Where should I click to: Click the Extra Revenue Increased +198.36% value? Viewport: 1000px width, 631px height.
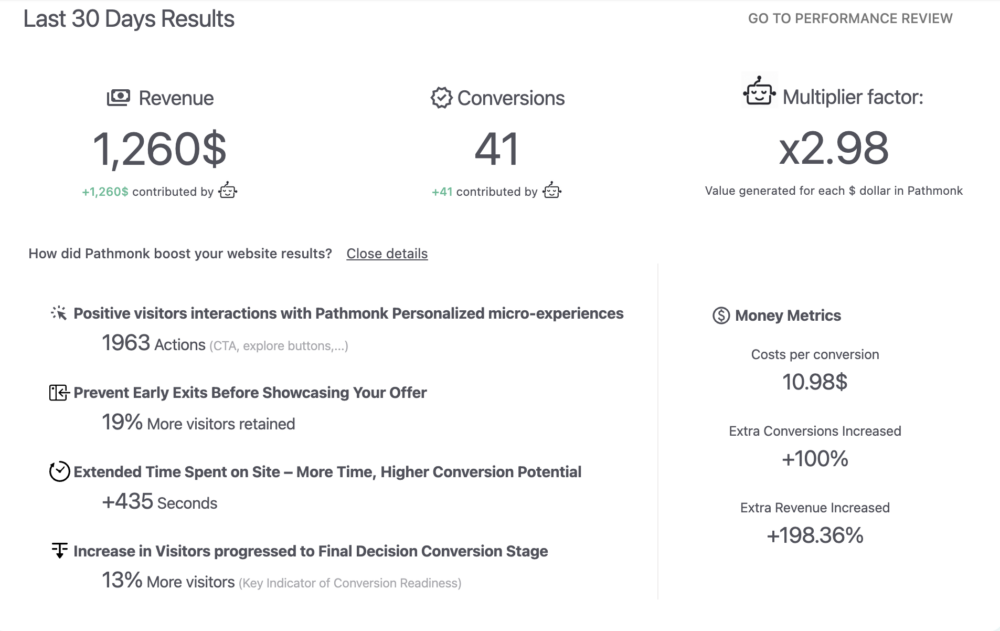click(x=815, y=535)
